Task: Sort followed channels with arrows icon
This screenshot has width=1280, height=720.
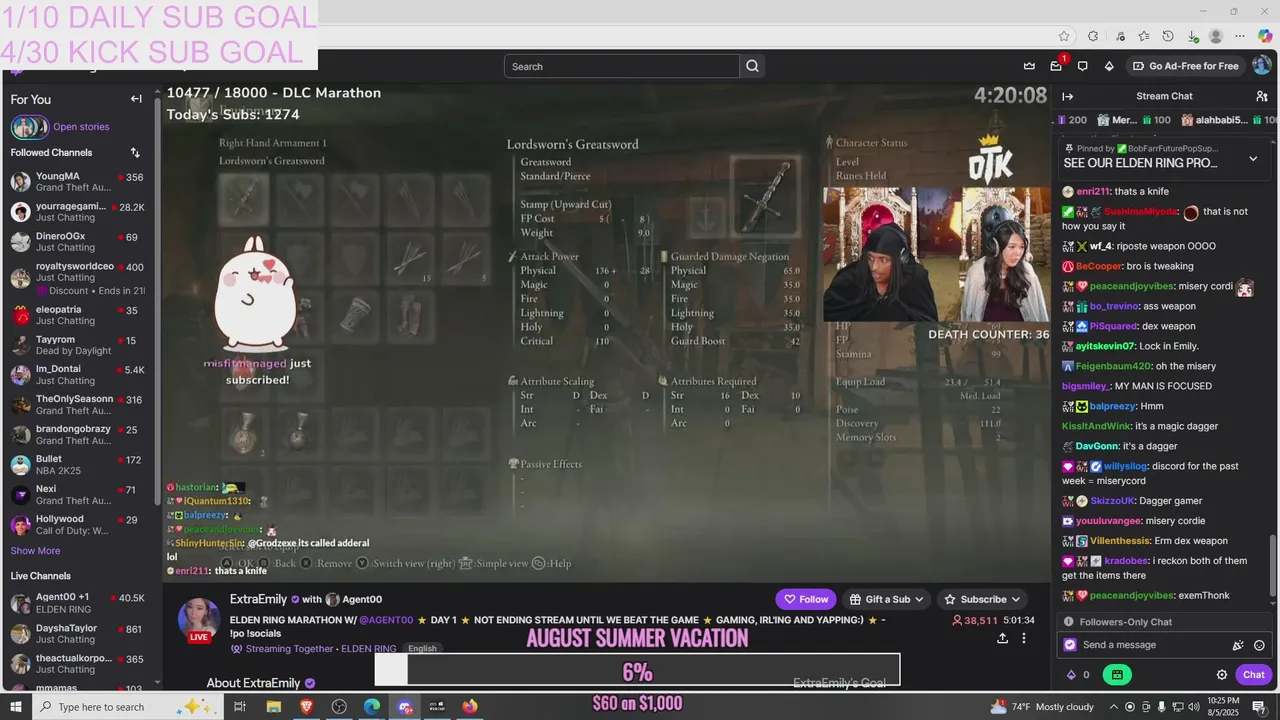Action: click(135, 153)
